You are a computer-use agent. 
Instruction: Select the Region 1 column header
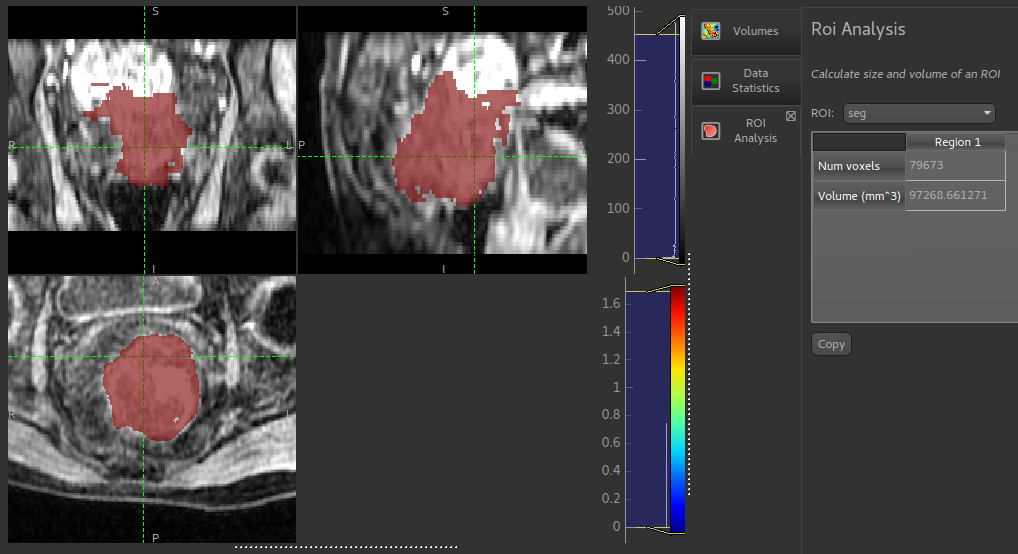pos(957,142)
